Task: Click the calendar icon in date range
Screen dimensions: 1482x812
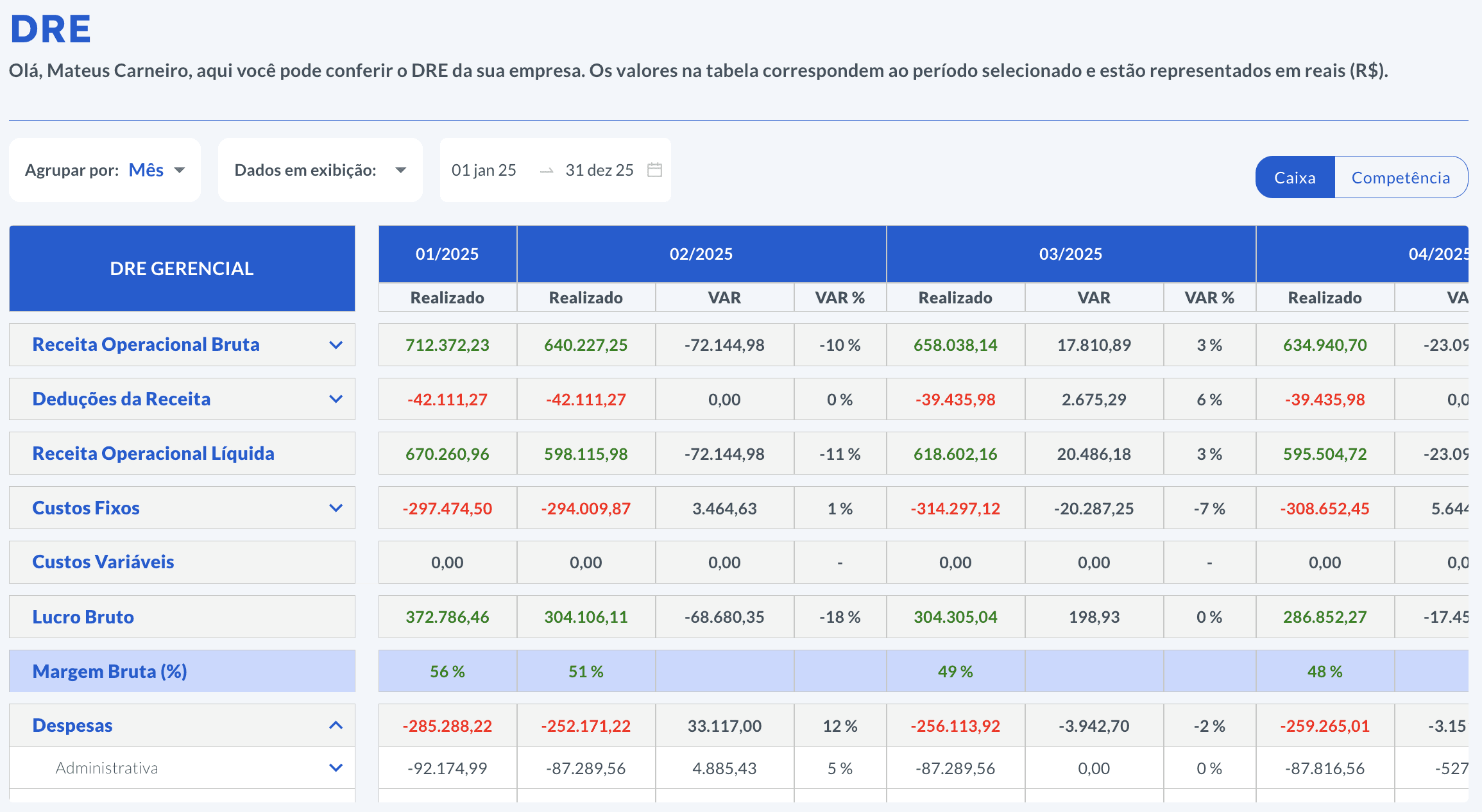Action: [x=654, y=170]
